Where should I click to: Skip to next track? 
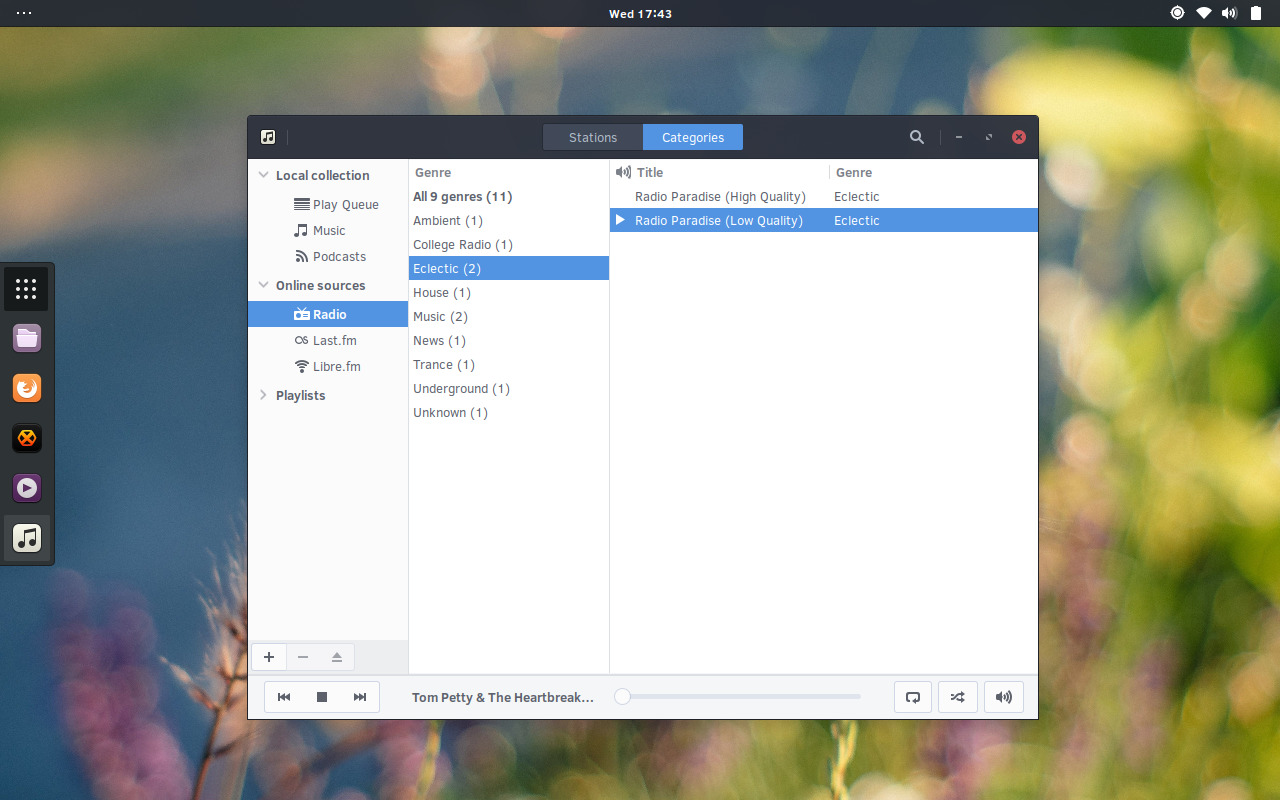pyautogui.click(x=360, y=697)
